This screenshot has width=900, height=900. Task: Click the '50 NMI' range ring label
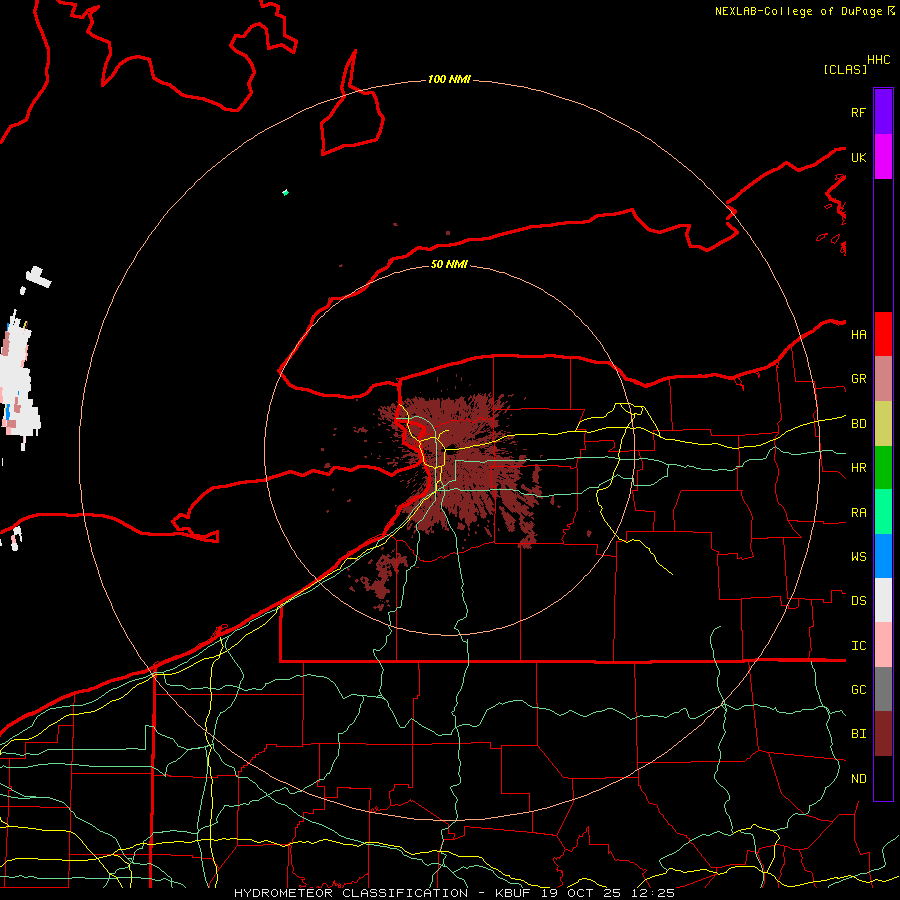(449, 264)
